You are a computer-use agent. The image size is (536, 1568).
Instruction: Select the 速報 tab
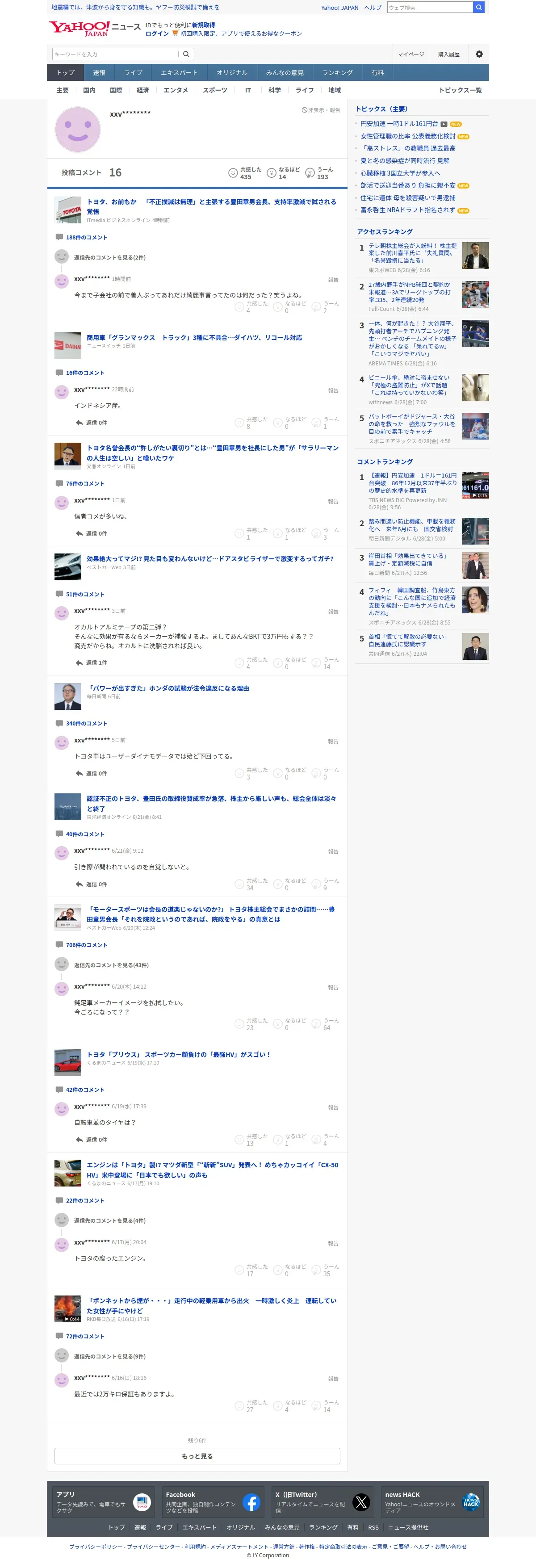click(99, 72)
